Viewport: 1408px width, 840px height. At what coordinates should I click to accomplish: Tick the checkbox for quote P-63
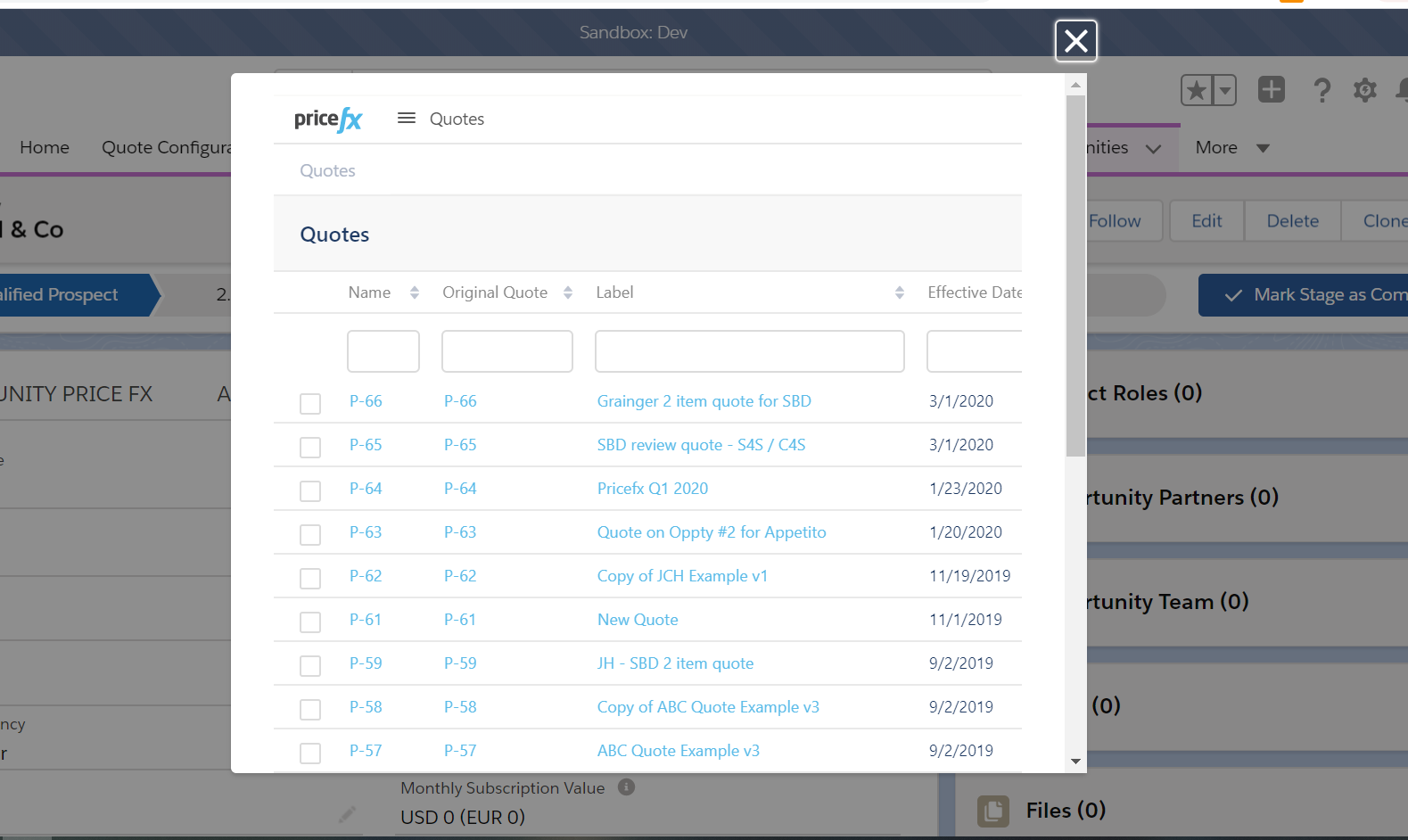pos(310,535)
